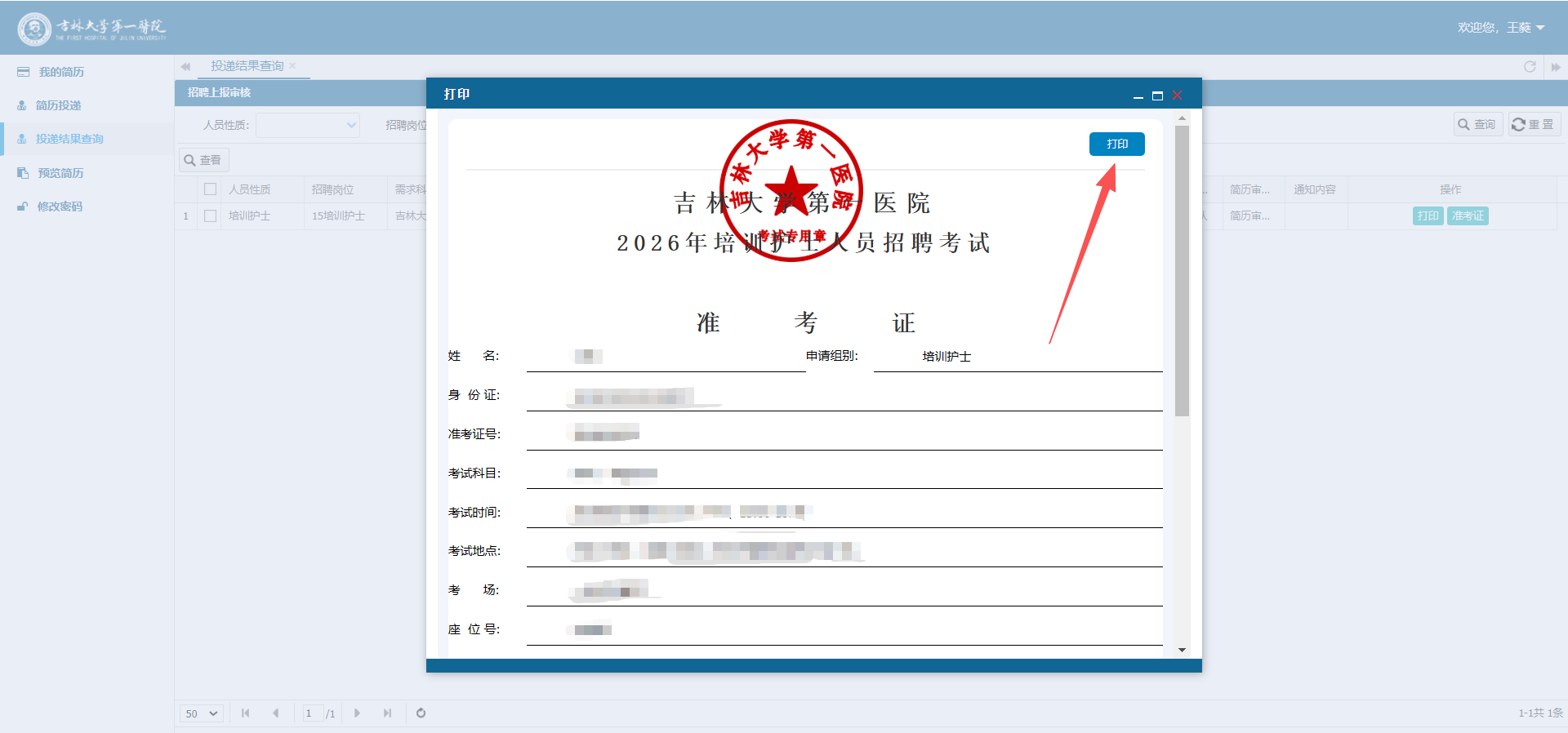Open the page size 50 dropdown
1568x733 pixels.
tap(201, 713)
